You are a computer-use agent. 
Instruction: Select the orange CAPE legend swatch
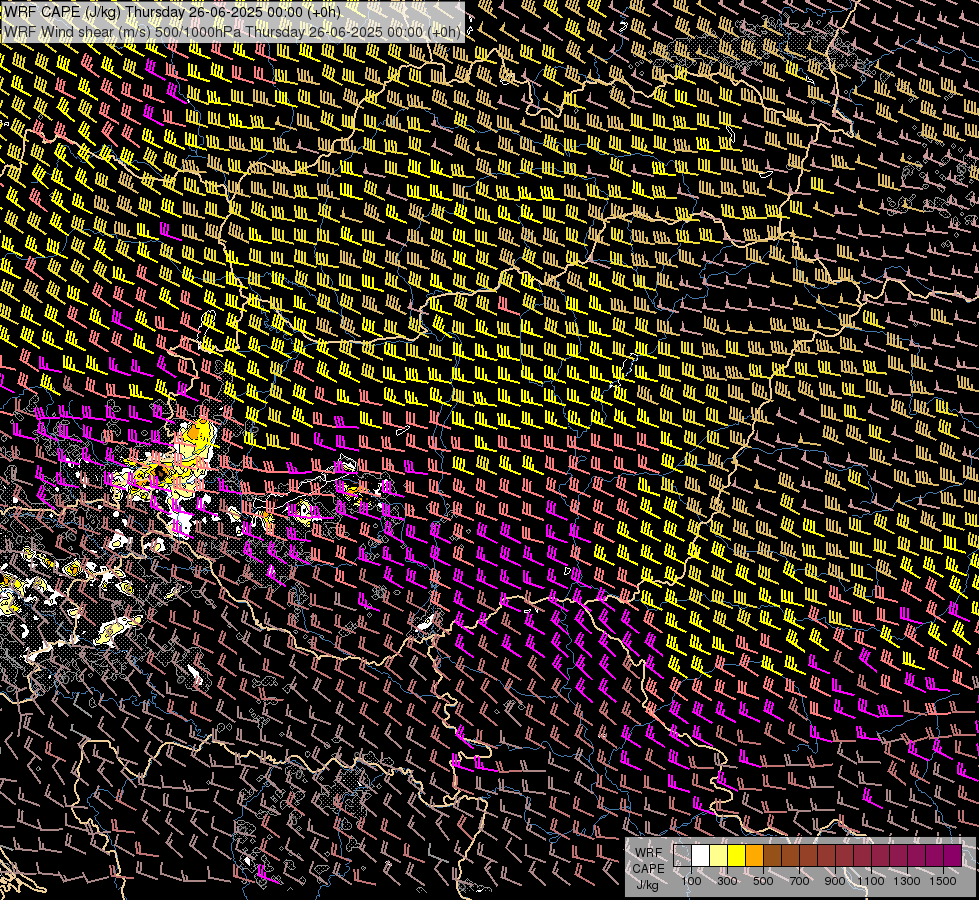[x=754, y=855]
